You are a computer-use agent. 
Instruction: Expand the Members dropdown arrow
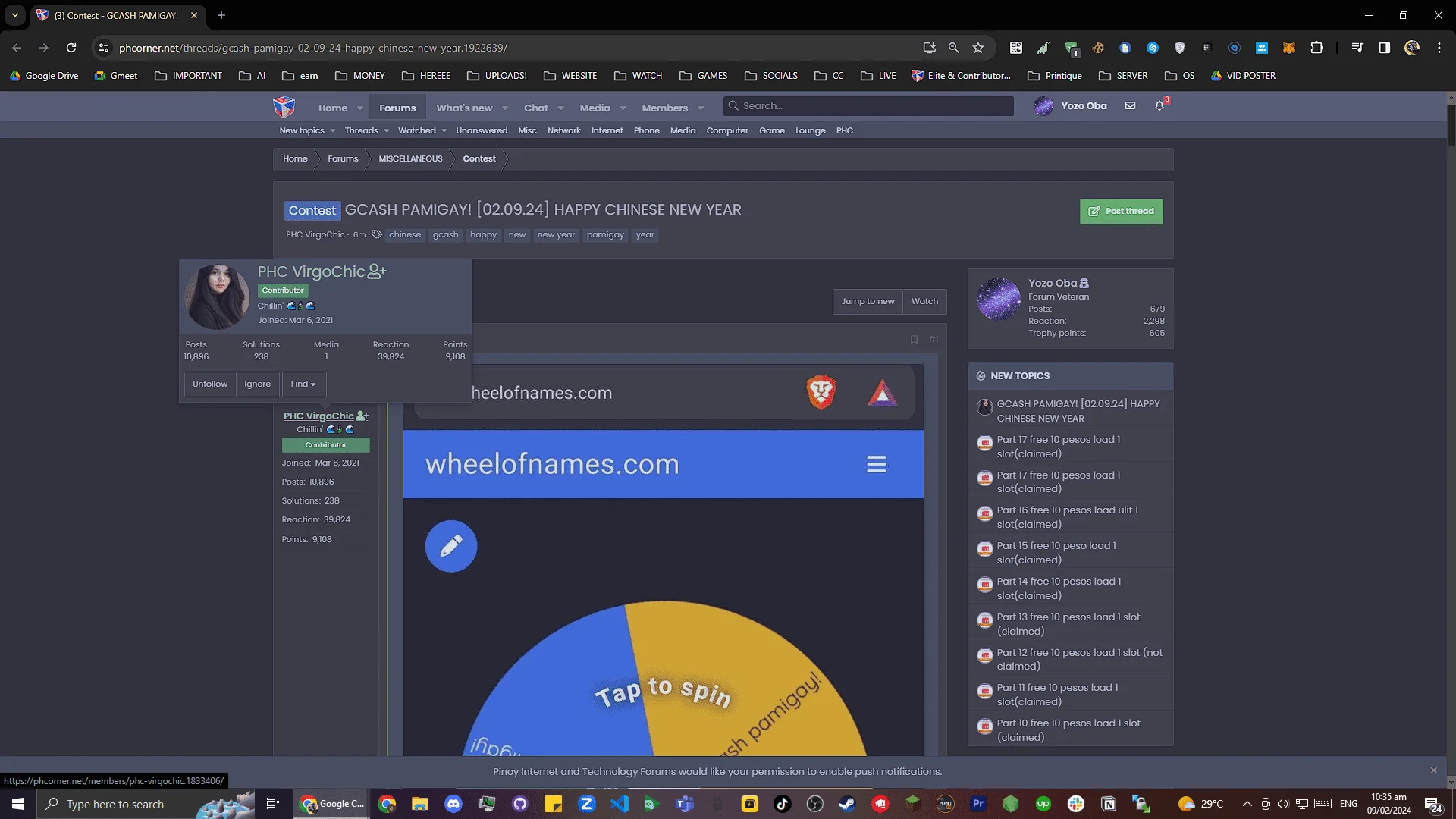point(701,108)
